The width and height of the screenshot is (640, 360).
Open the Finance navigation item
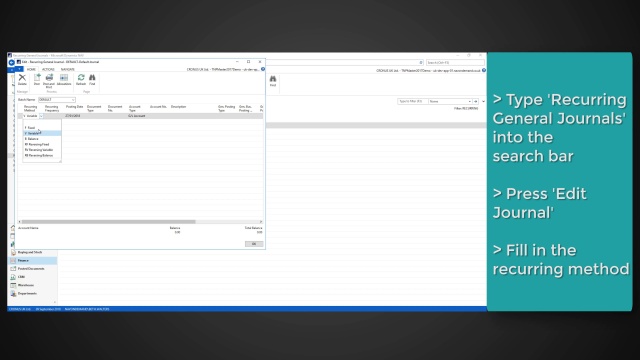coord(33,260)
